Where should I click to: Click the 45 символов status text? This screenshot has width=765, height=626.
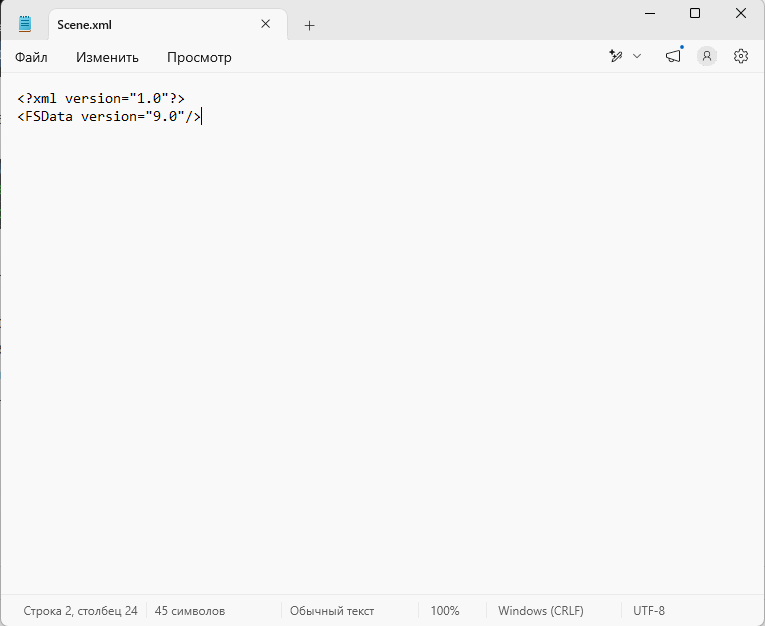click(x=190, y=610)
